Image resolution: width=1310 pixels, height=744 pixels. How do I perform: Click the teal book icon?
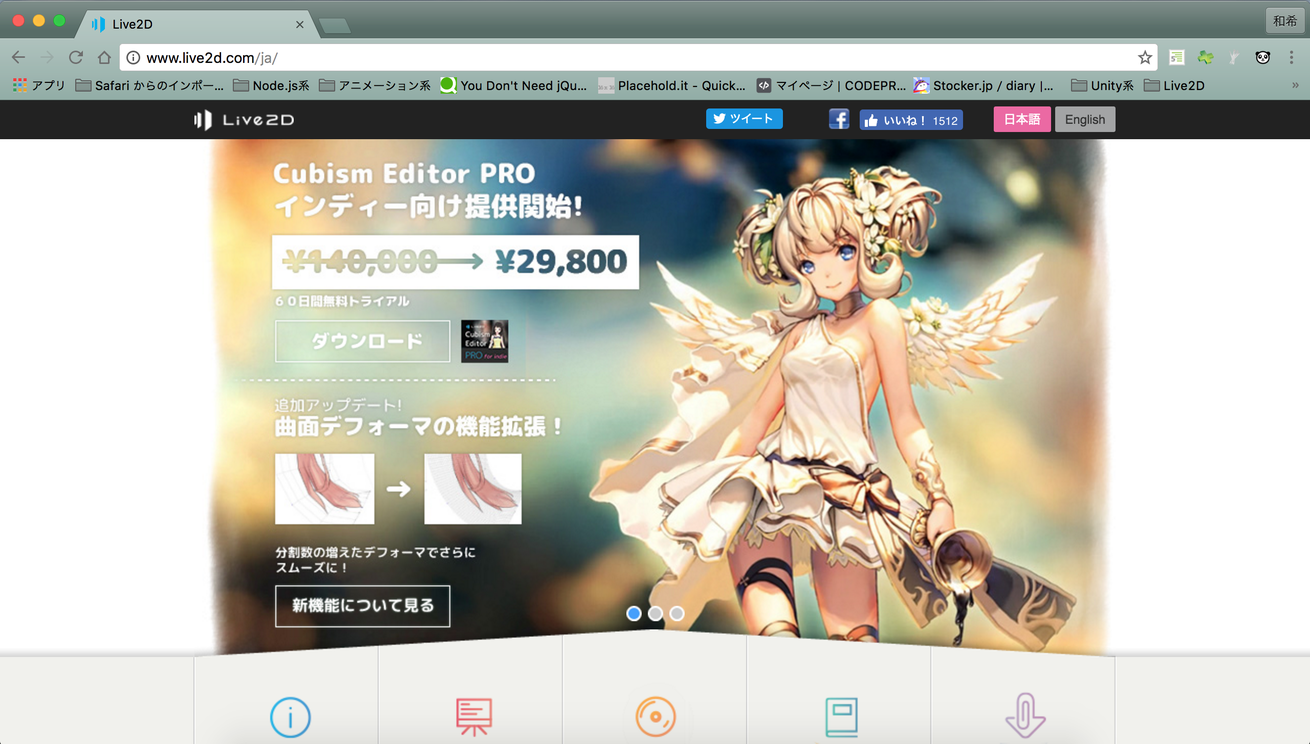coord(841,717)
